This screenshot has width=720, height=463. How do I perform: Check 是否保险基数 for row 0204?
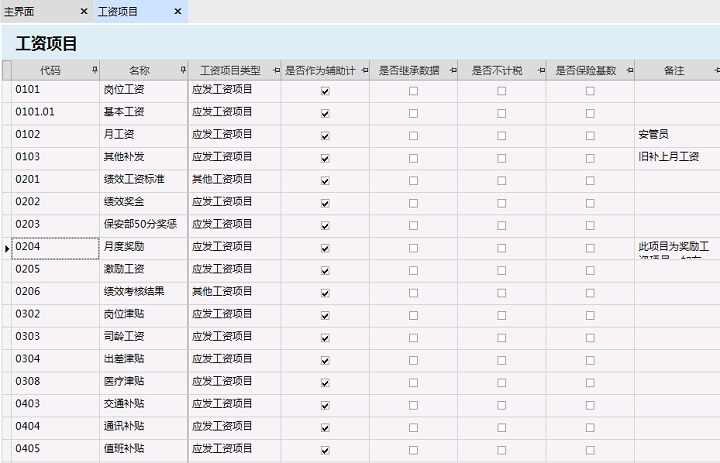pos(590,248)
